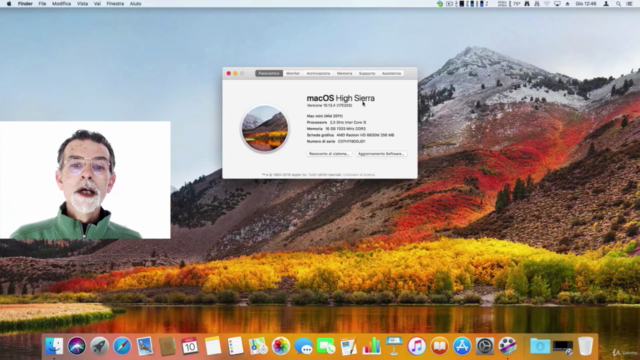This screenshot has height=360, width=640.
Task: Open the Finder menu
Action: click(25, 4)
